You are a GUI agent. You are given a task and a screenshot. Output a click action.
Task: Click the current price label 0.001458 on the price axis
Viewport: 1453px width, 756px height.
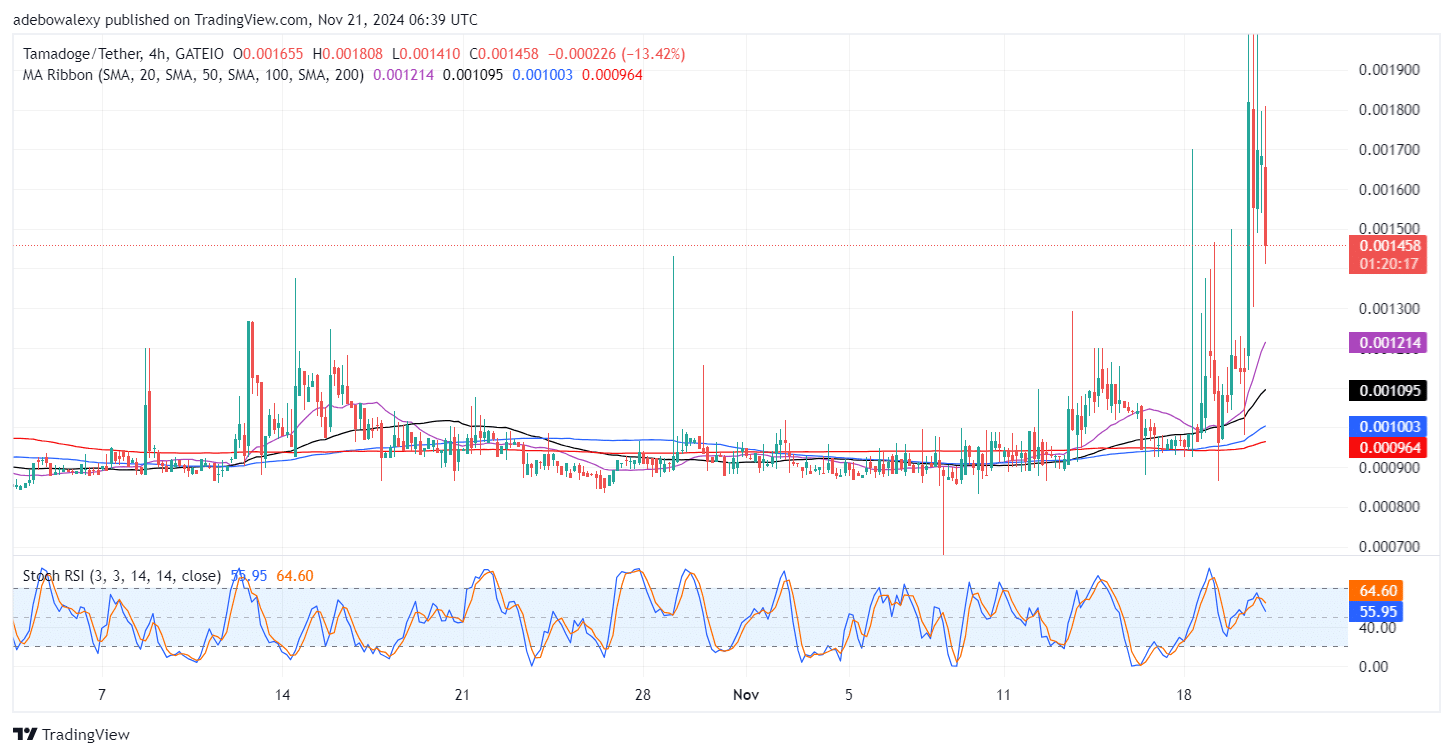pos(1389,245)
